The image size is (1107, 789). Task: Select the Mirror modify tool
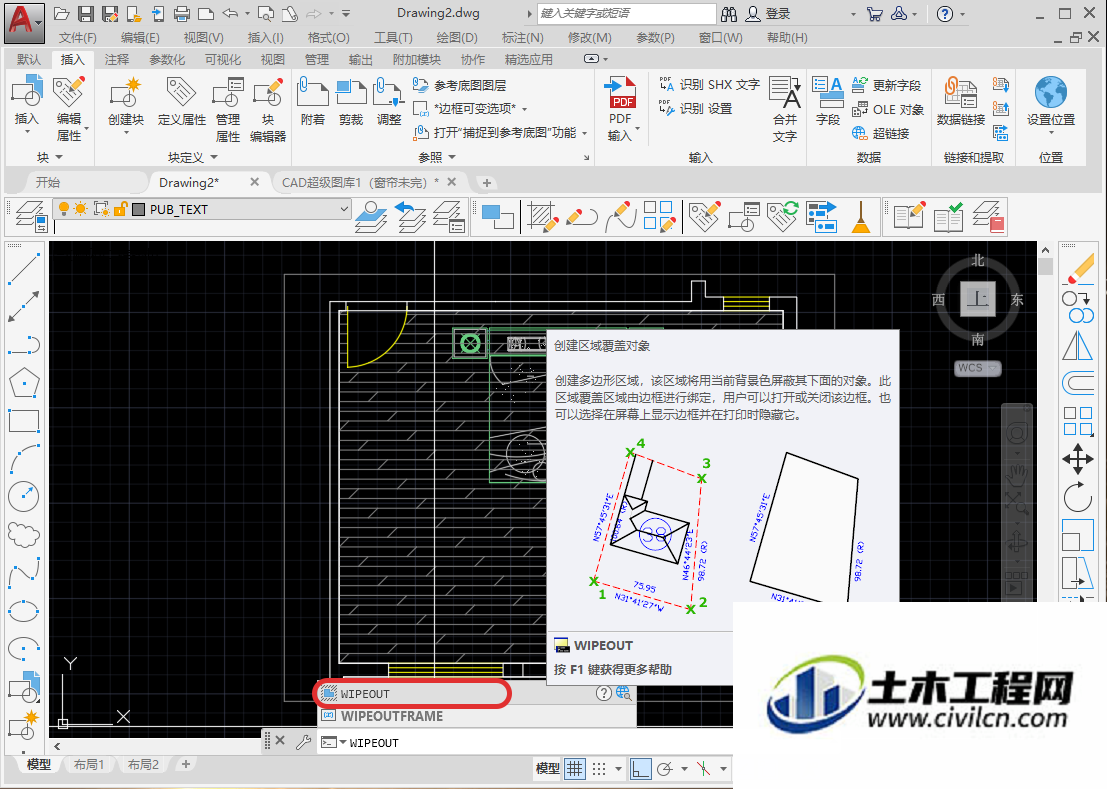click(1078, 345)
